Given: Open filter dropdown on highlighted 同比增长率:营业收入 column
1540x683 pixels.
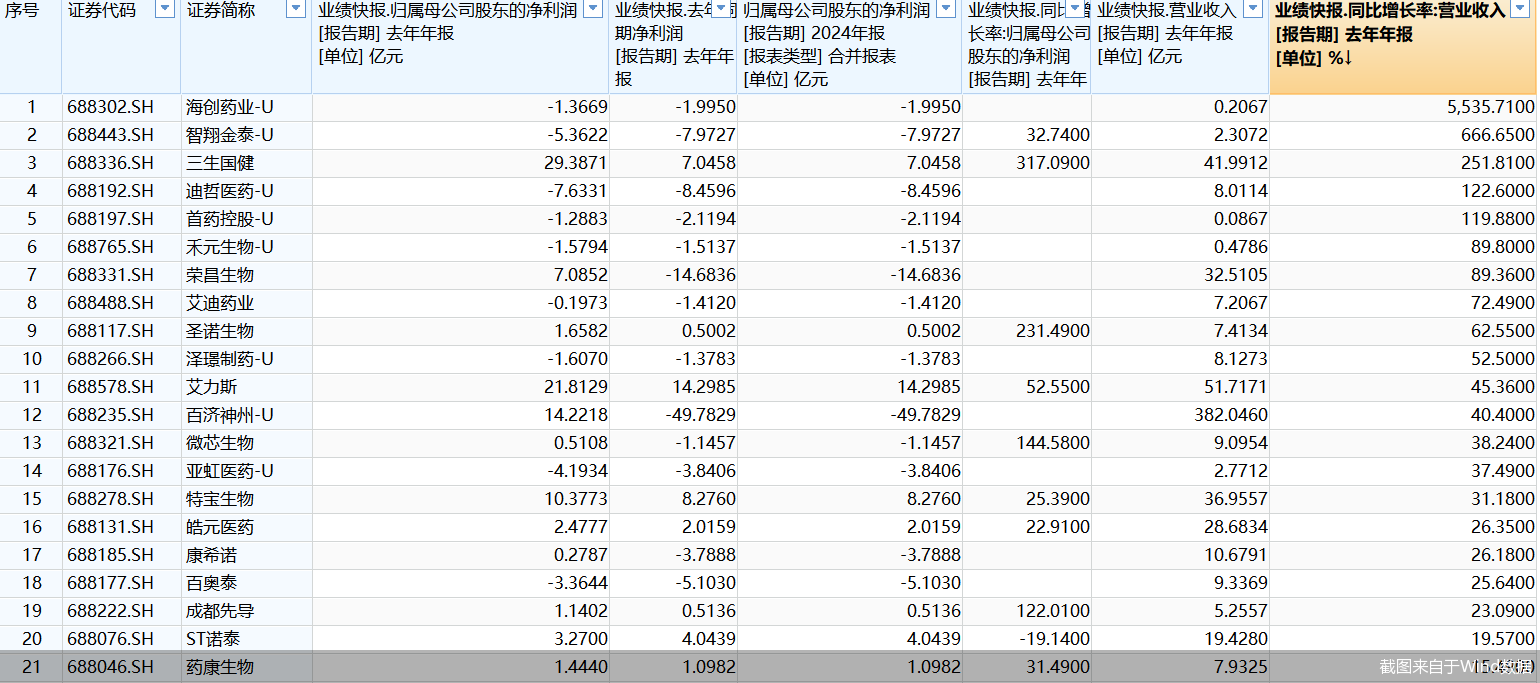Looking at the screenshot, I should [1525, 10].
